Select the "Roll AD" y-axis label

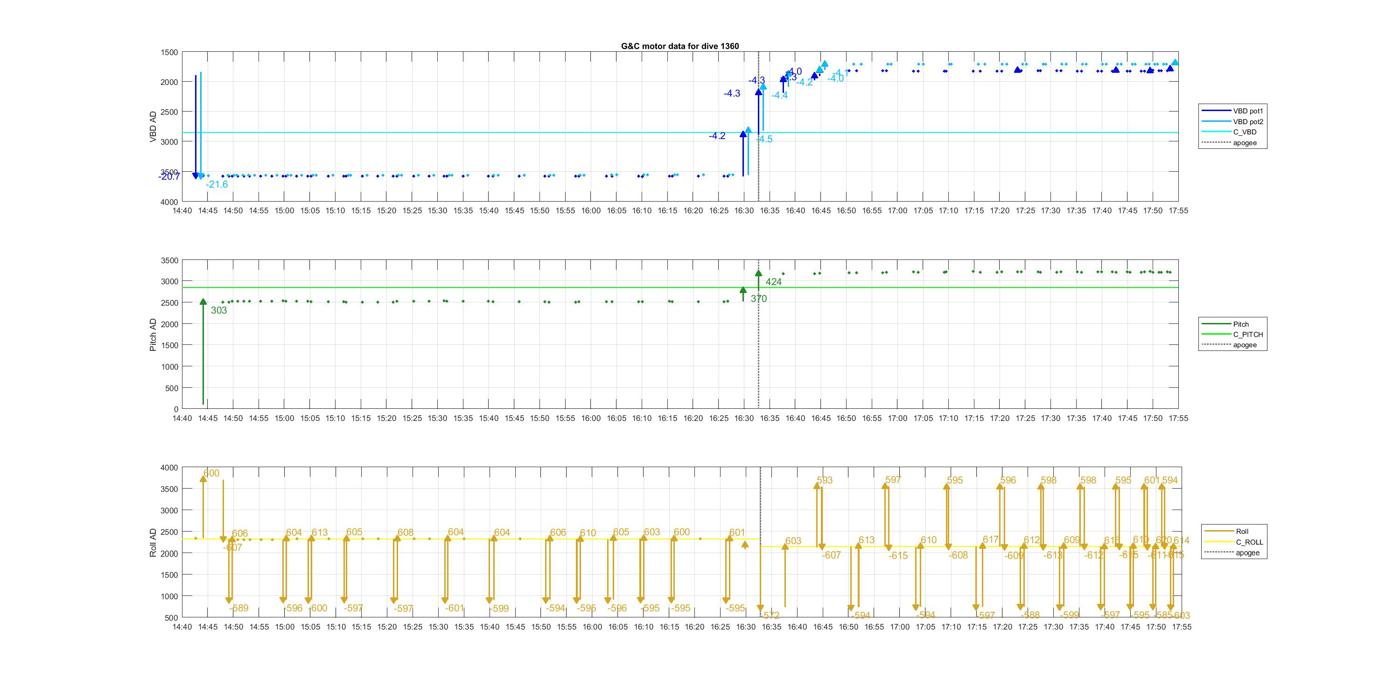[x=153, y=543]
